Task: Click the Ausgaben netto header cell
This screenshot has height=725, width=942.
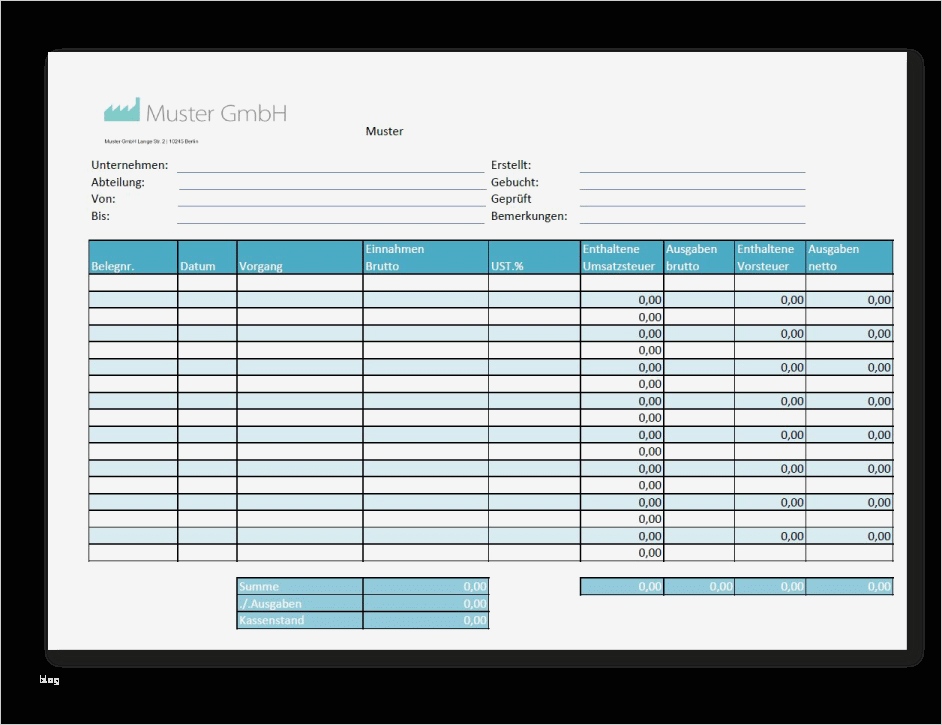Action: coord(848,257)
